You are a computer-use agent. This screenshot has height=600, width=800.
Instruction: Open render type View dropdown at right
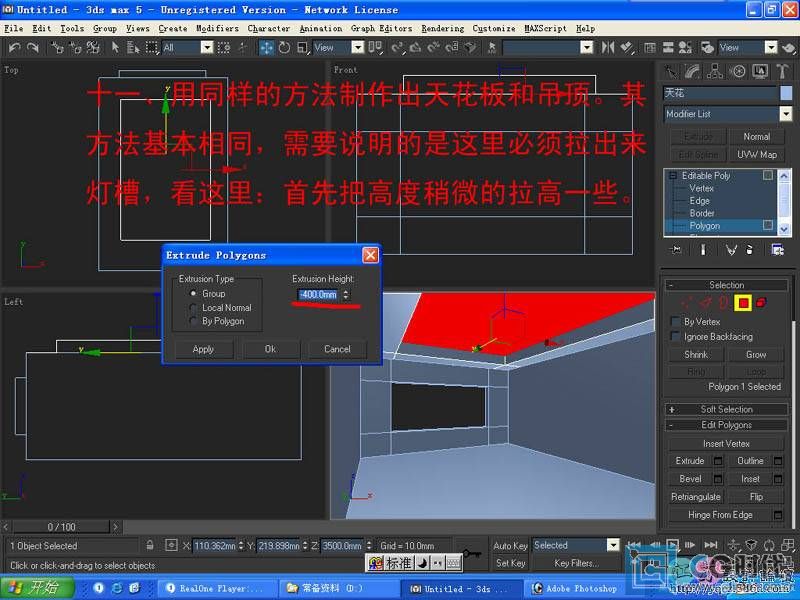(x=771, y=48)
